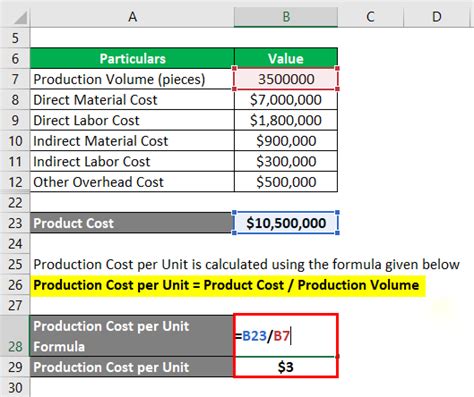Viewport: 474px width, 397px height.
Task: Select cell containing 3500000
Action: click(x=286, y=79)
